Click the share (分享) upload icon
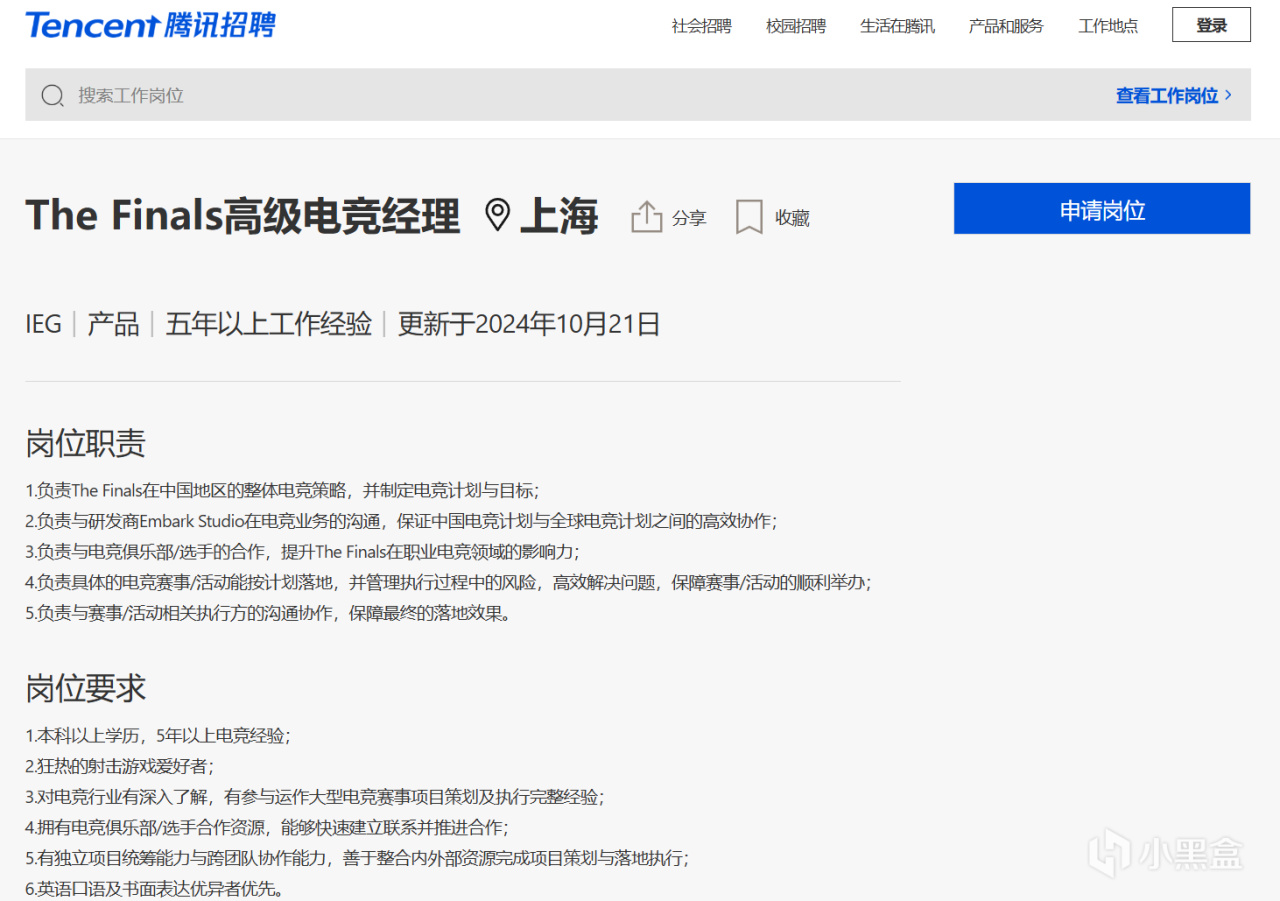 click(x=647, y=217)
